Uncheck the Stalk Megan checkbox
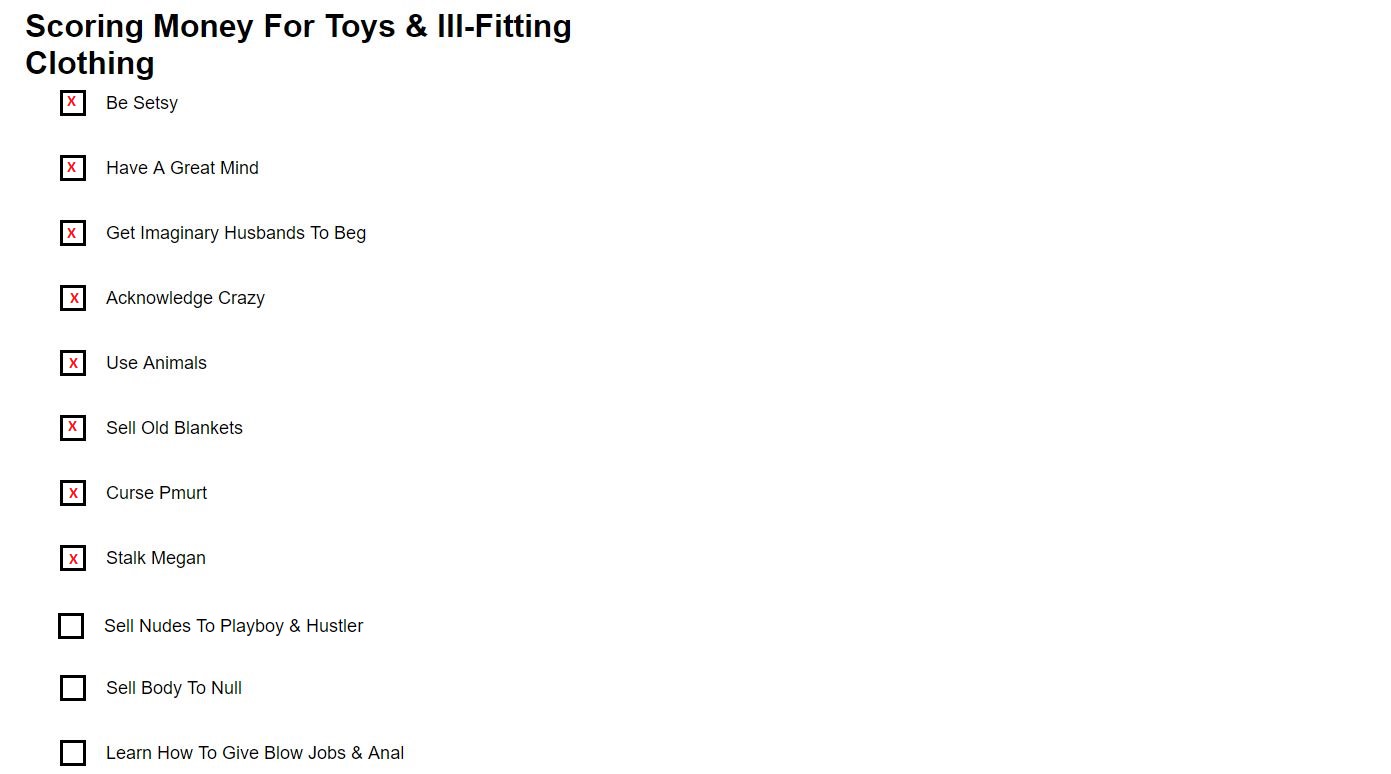 point(73,558)
